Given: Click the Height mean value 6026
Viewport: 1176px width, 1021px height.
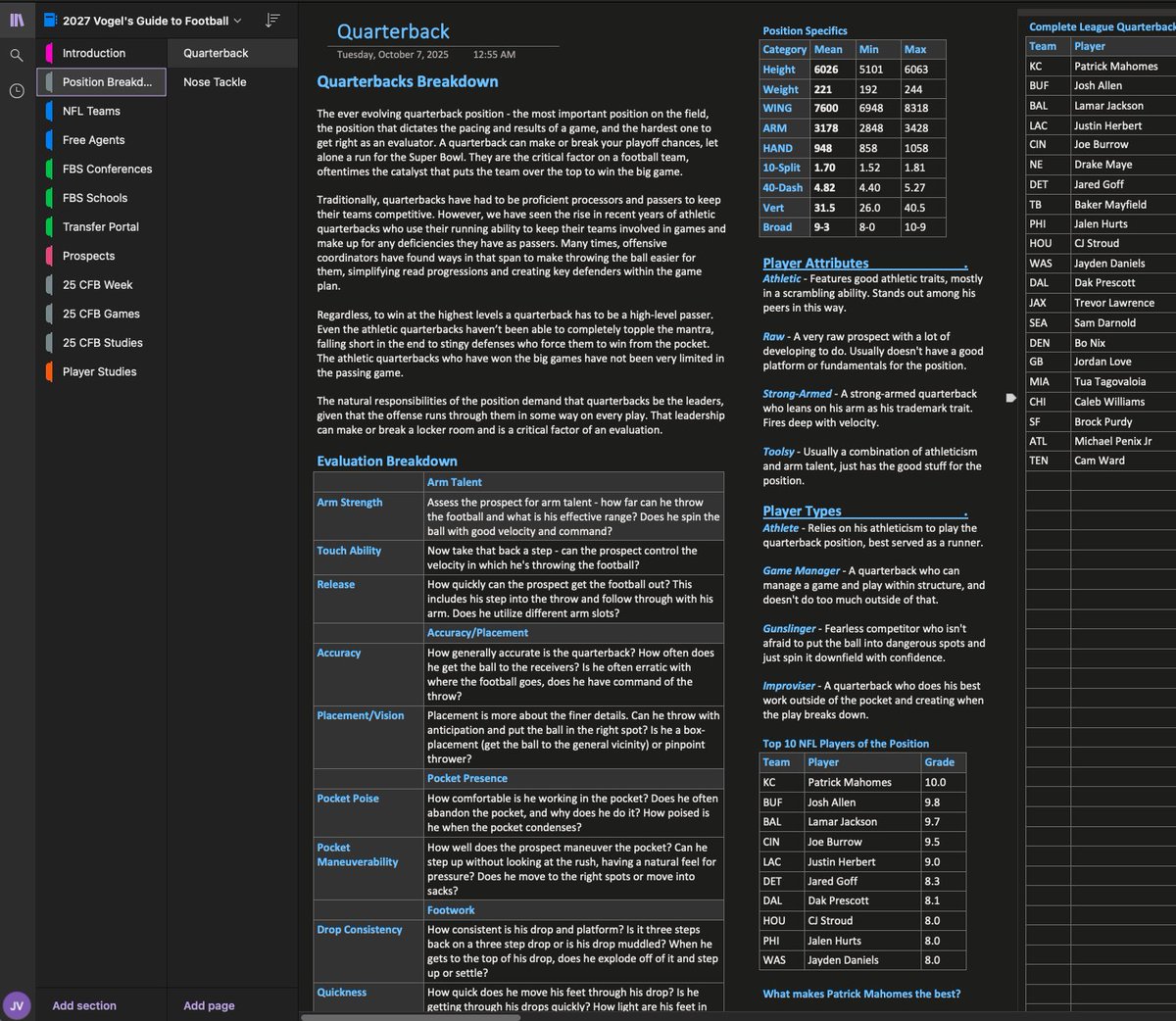Looking at the screenshot, I should point(826,70).
